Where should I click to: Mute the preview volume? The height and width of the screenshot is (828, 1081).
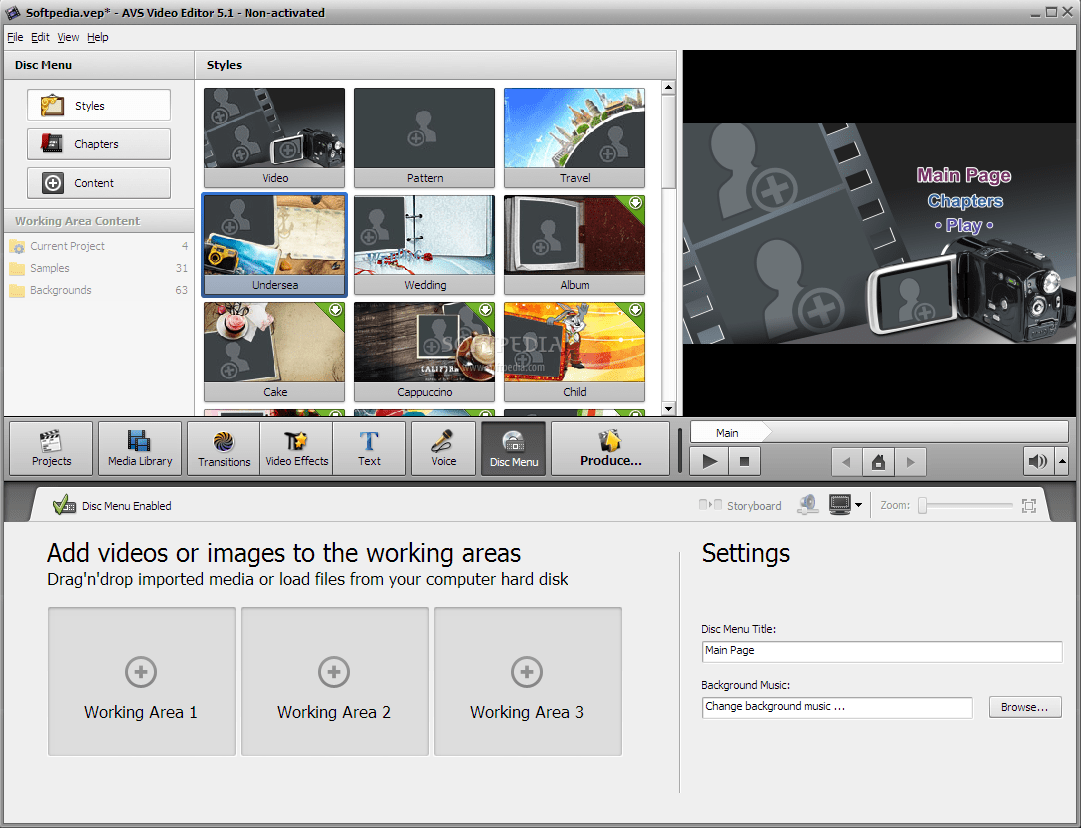(x=1038, y=461)
